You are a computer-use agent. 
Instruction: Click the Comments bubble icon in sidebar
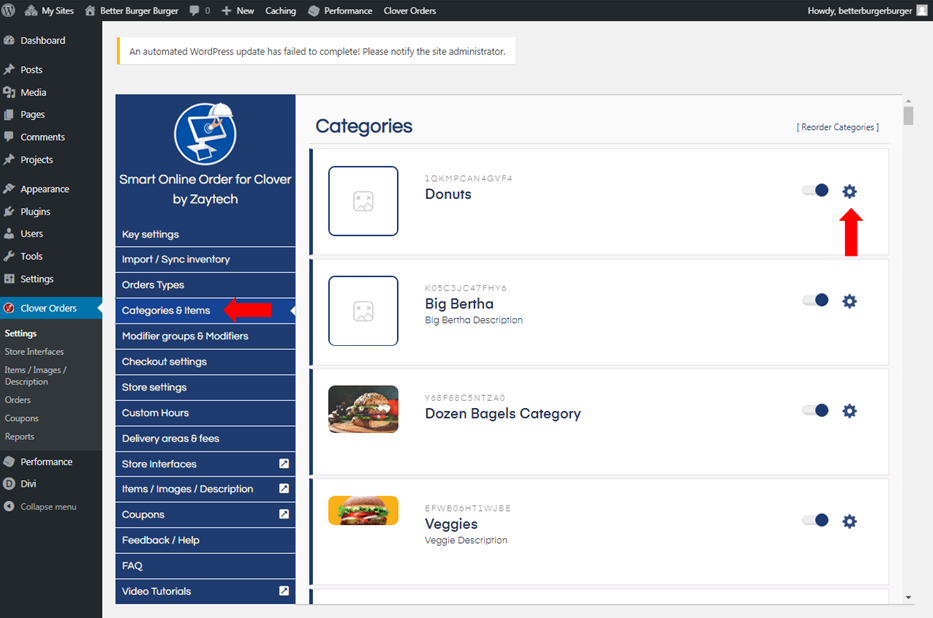9,136
